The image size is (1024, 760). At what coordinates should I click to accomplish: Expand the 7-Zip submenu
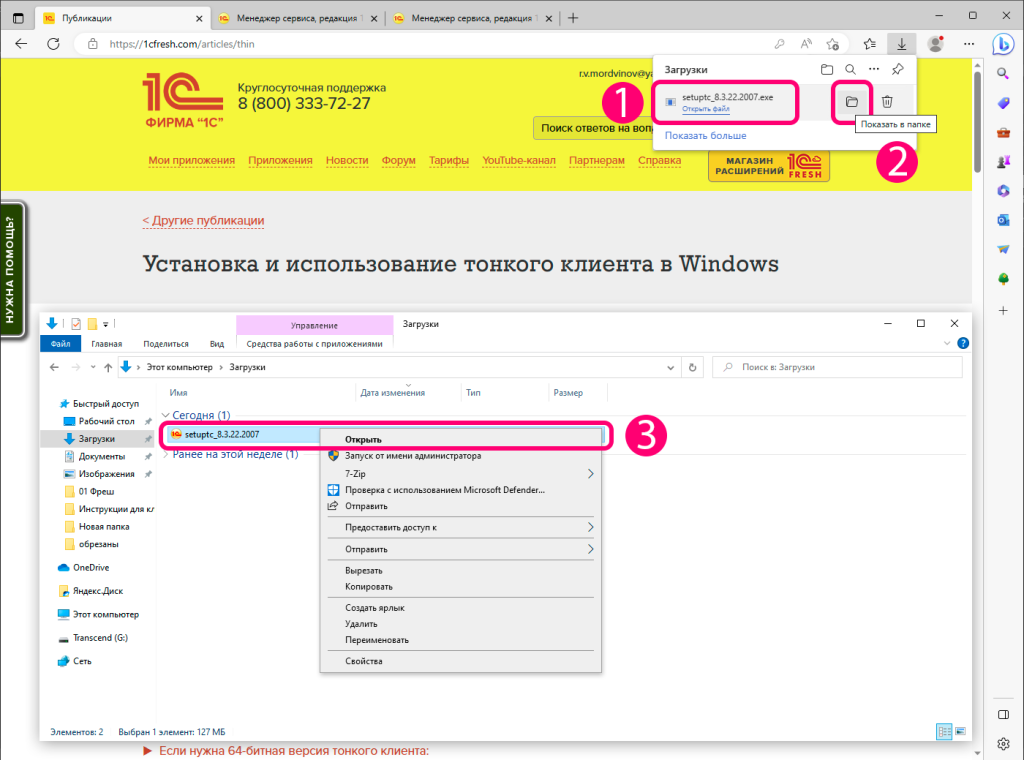pyautogui.click(x=590, y=473)
